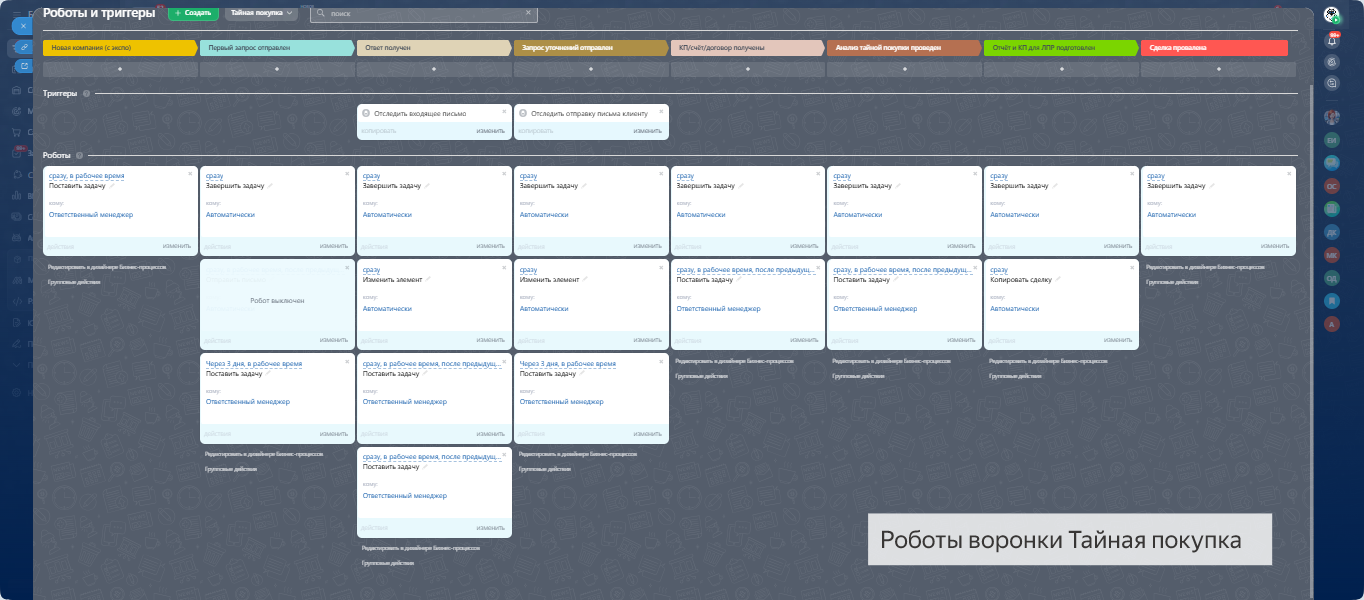Select the Сделка провалена stage
This screenshot has height=600, width=1364.
click(1213, 47)
